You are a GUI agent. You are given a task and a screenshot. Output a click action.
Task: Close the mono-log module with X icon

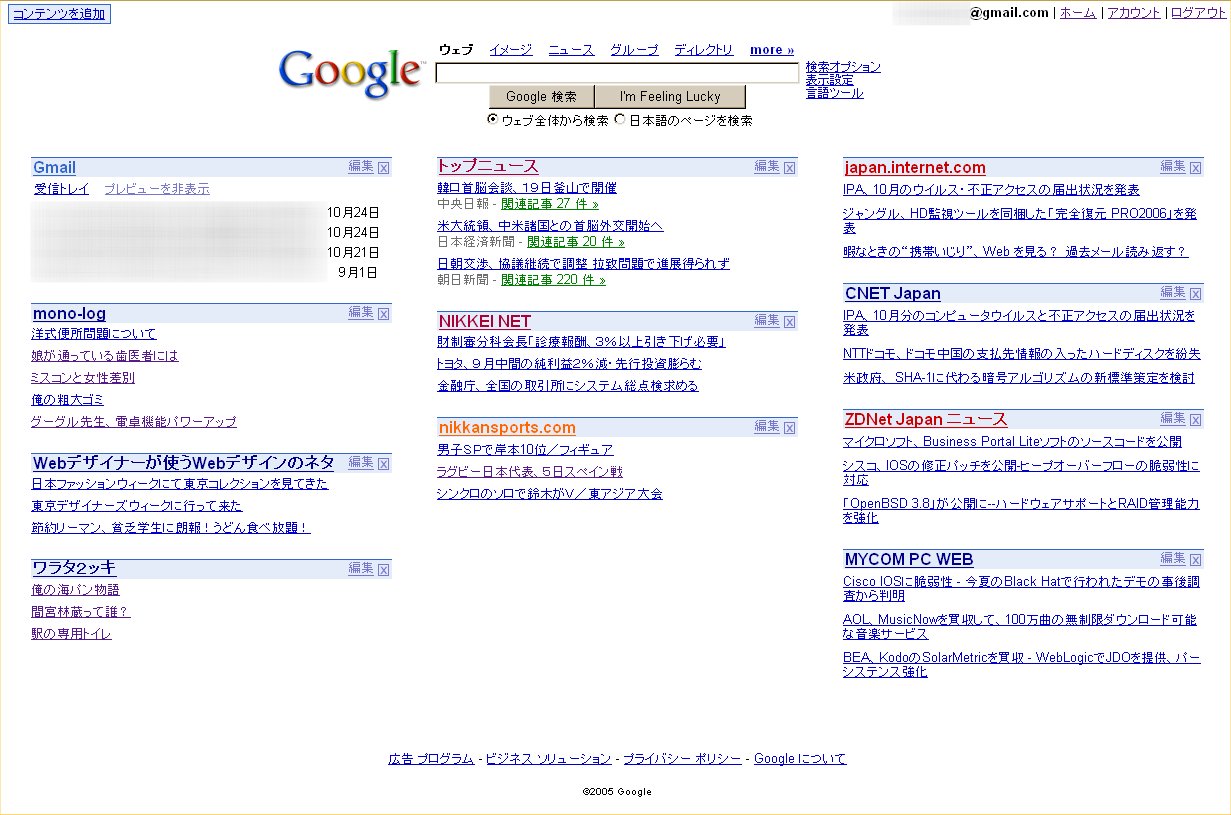click(383, 314)
